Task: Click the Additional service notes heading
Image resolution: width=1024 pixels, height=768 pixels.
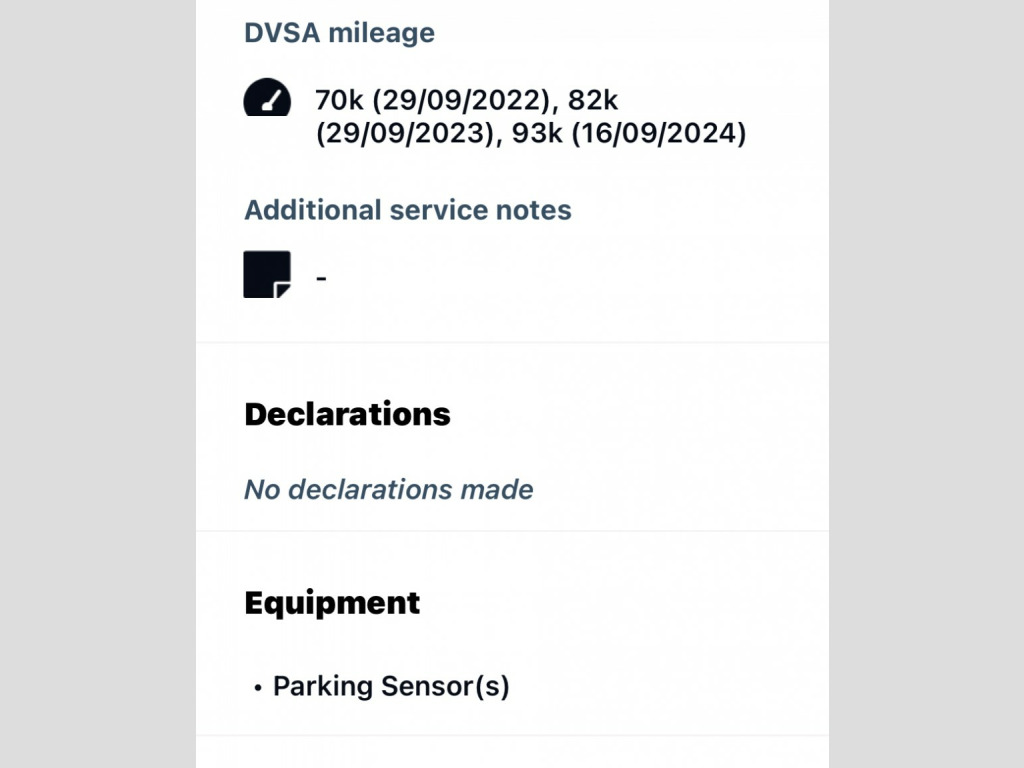Action: [408, 210]
